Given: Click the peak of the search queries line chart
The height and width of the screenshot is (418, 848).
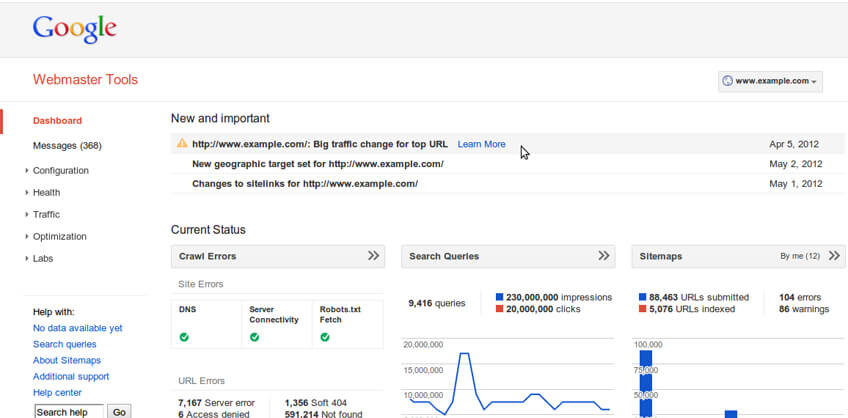Looking at the screenshot, I should [x=464, y=354].
